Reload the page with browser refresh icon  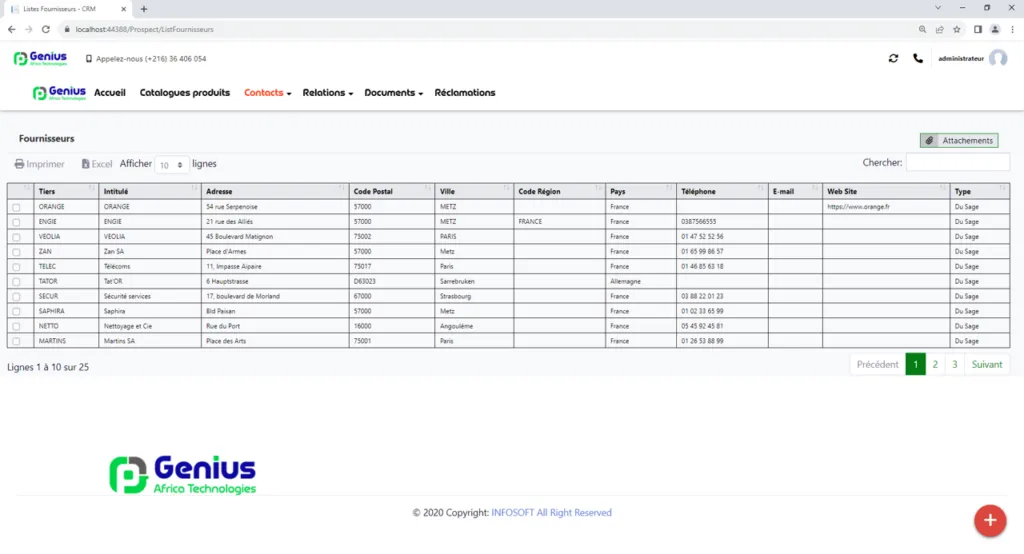(46, 29)
